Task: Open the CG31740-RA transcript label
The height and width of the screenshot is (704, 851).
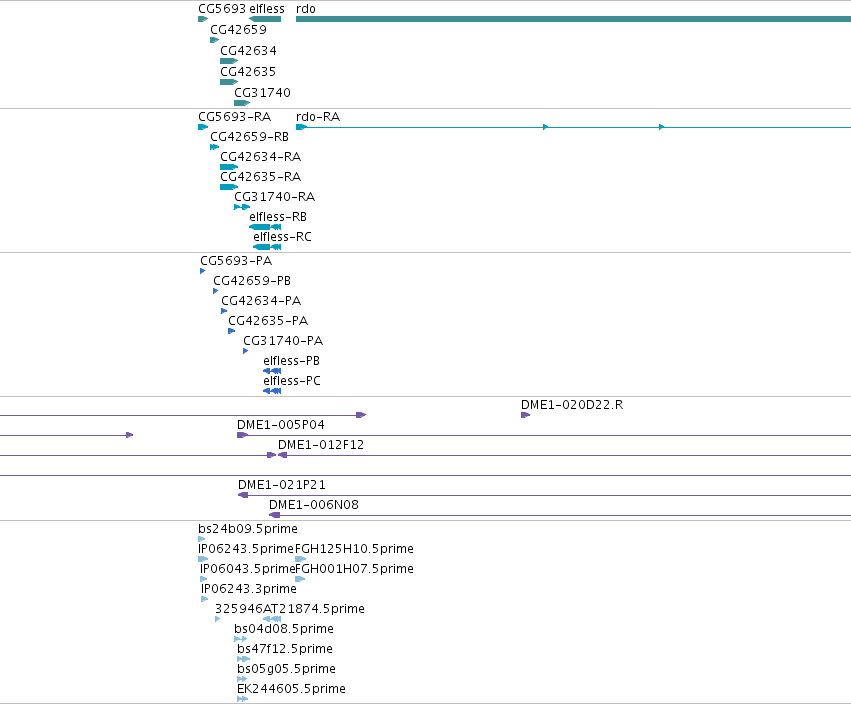Action: point(275,197)
